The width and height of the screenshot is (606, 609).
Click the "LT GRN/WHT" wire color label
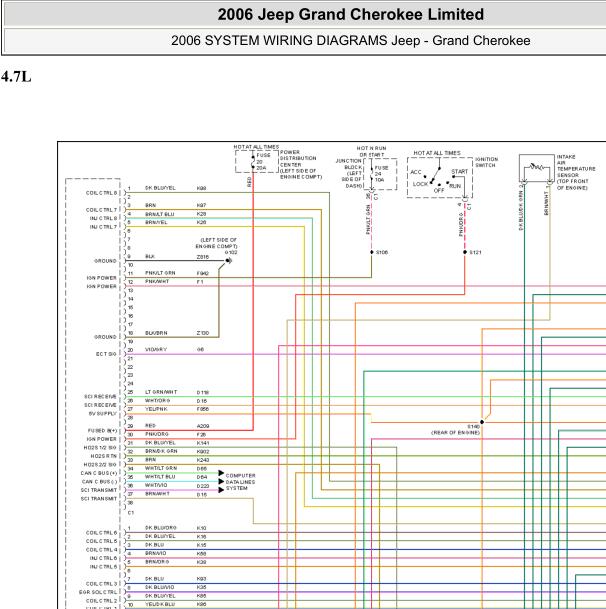pyautogui.click(x=161, y=392)
